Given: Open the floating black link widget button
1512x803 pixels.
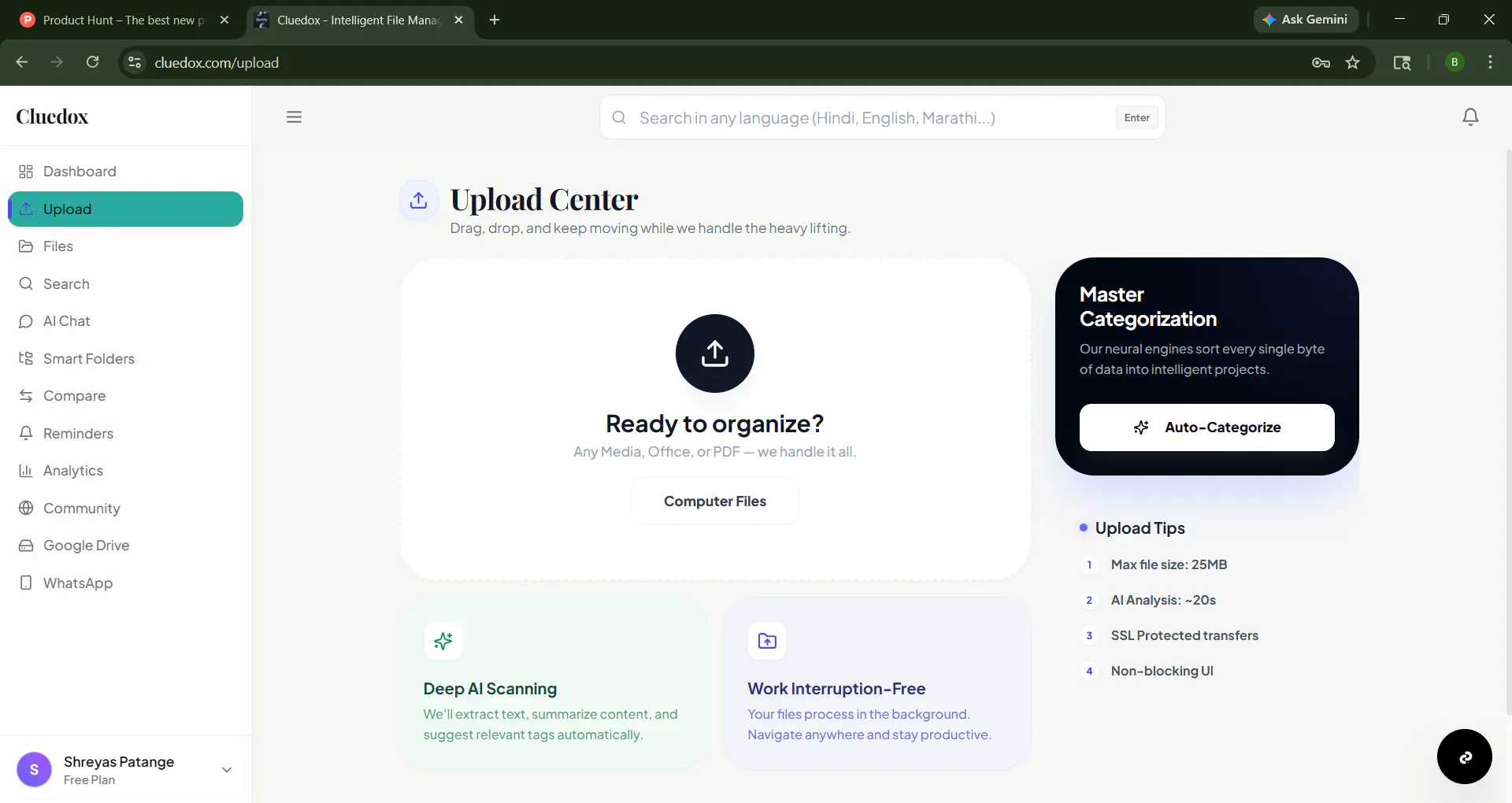Looking at the screenshot, I should click(1465, 757).
